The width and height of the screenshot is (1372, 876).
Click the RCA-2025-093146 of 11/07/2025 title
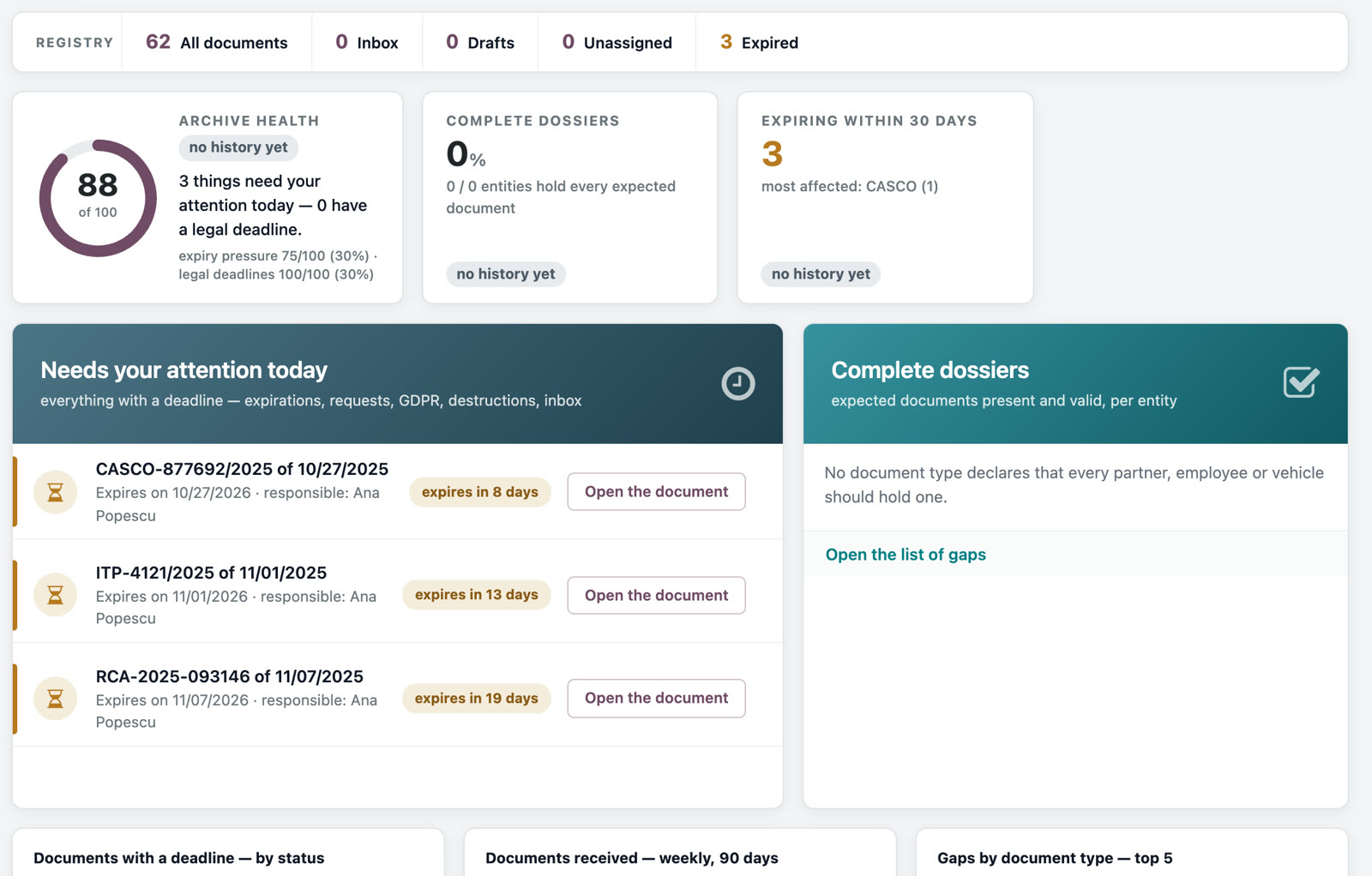point(230,676)
